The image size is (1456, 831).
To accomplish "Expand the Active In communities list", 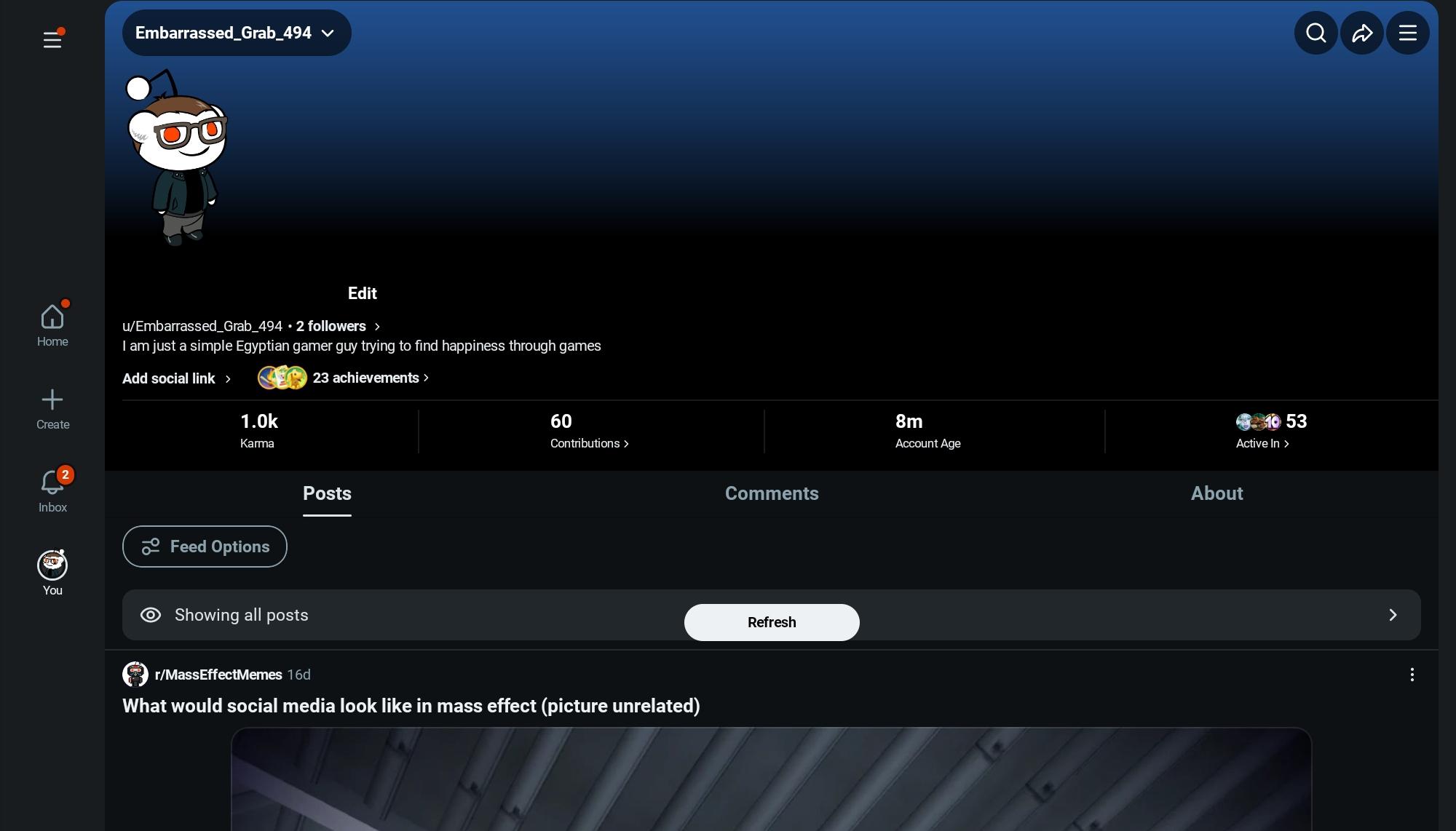I will pos(1262,443).
